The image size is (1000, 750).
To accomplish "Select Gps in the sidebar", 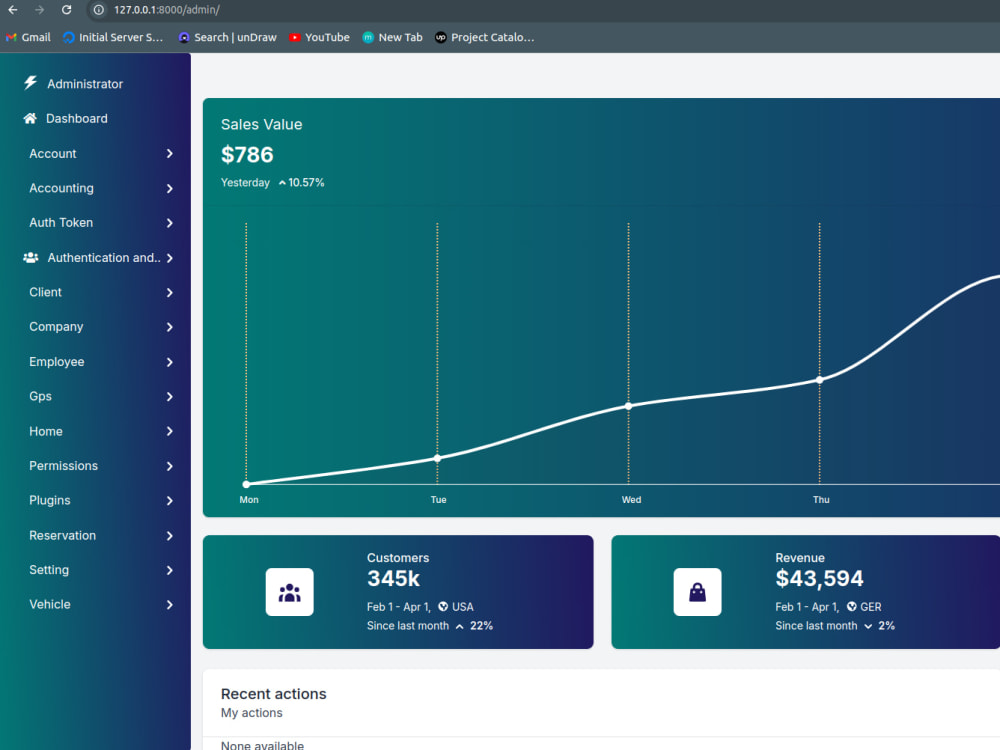I will point(40,396).
